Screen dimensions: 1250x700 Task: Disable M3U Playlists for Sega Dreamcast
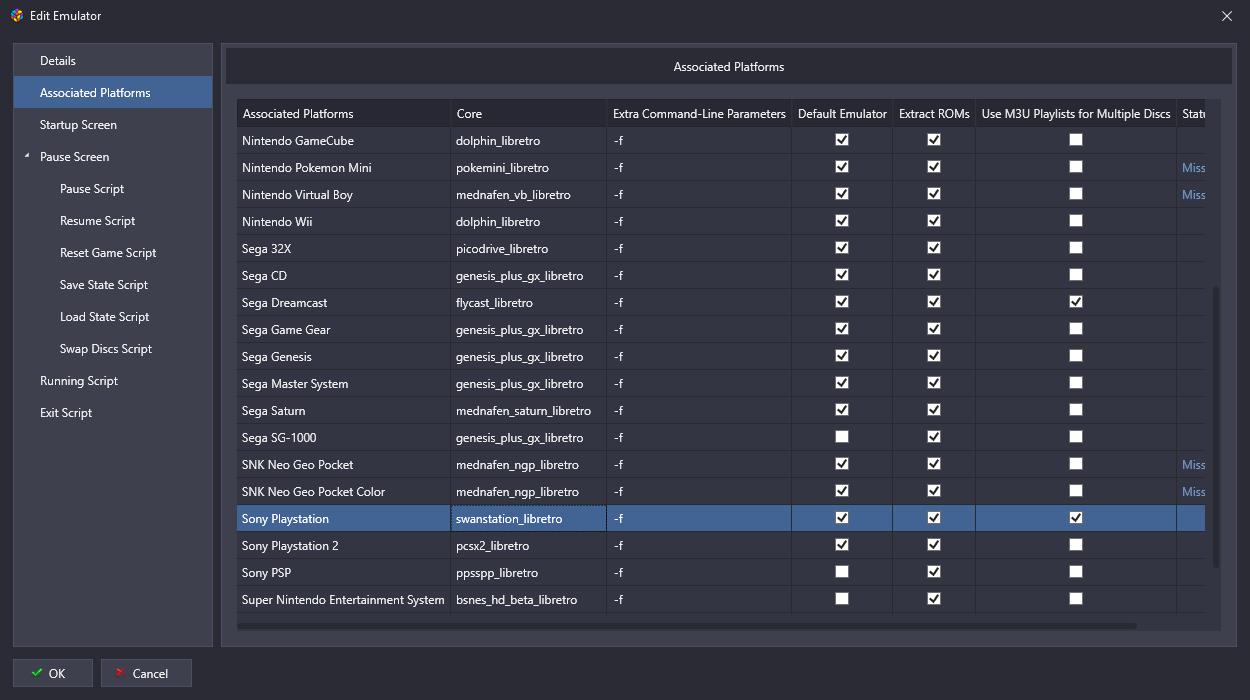coord(1076,302)
